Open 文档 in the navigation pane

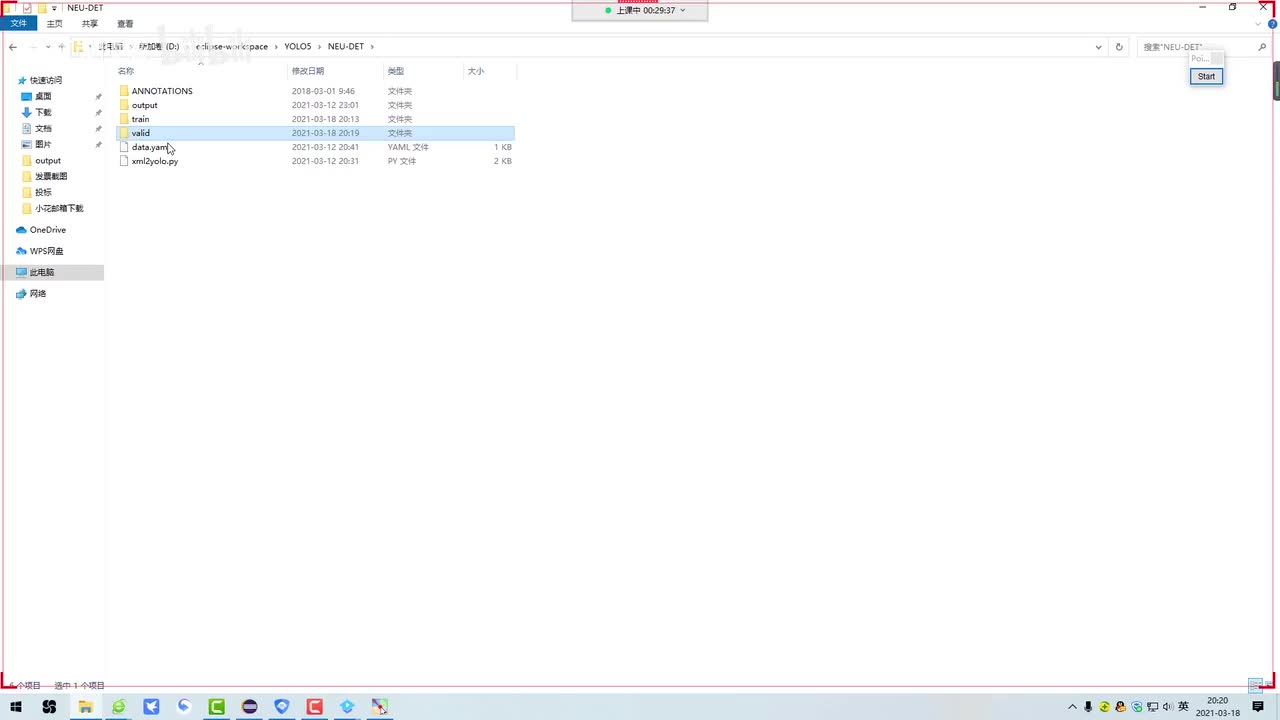43,129
